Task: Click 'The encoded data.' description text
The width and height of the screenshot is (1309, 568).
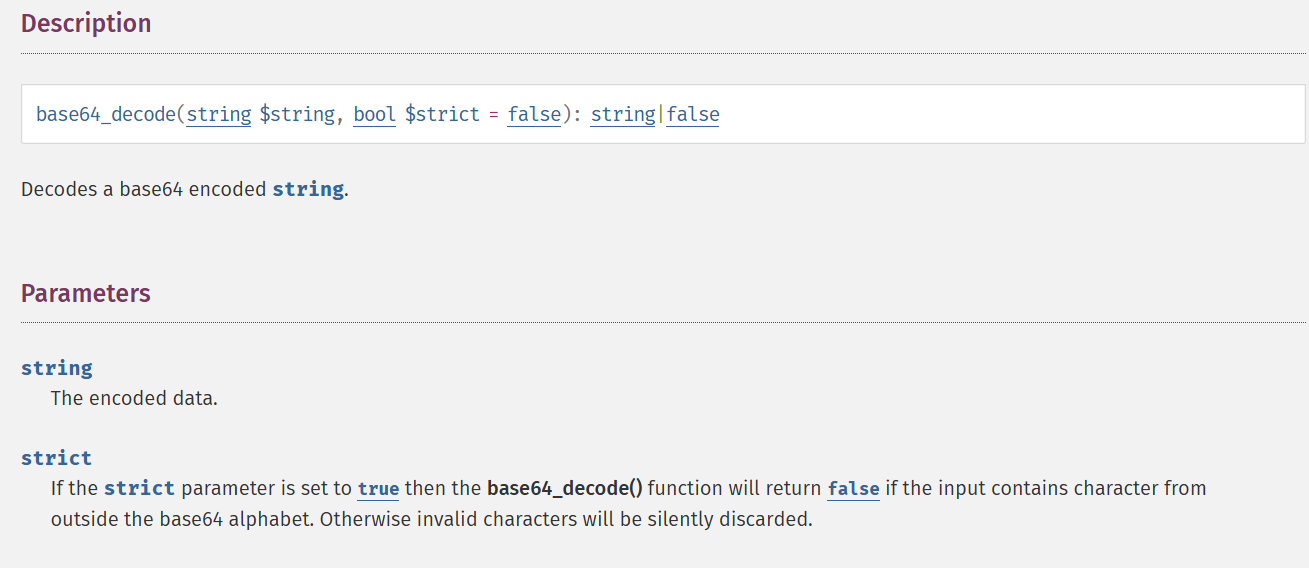Action: [134, 398]
